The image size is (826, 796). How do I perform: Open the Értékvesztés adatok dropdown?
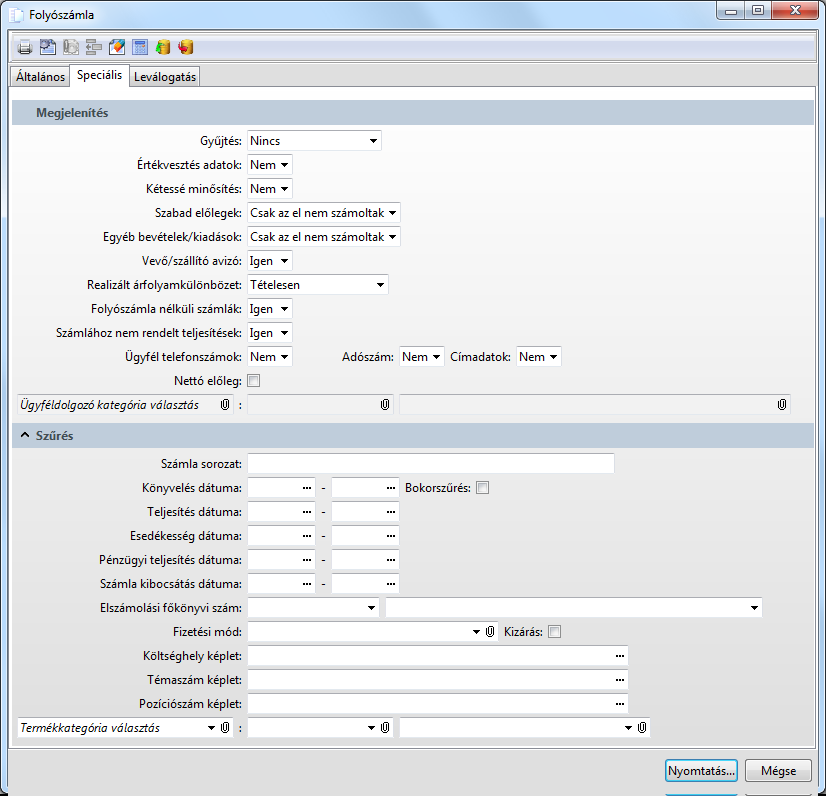point(270,165)
